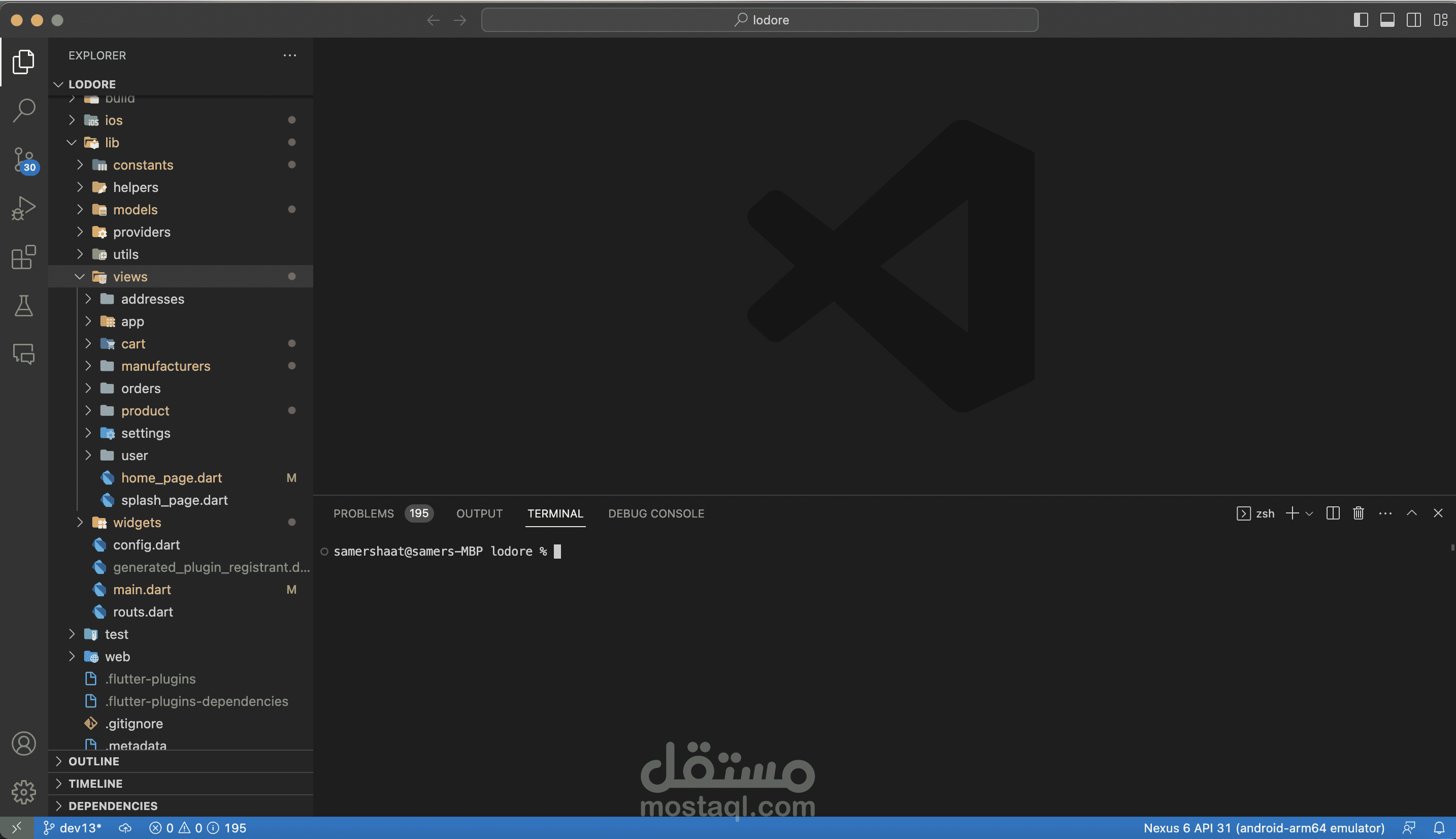The width and height of the screenshot is (1456, 839).
Task: Toggle the bottom panel visibility
Action: [x=1387, y=20]
